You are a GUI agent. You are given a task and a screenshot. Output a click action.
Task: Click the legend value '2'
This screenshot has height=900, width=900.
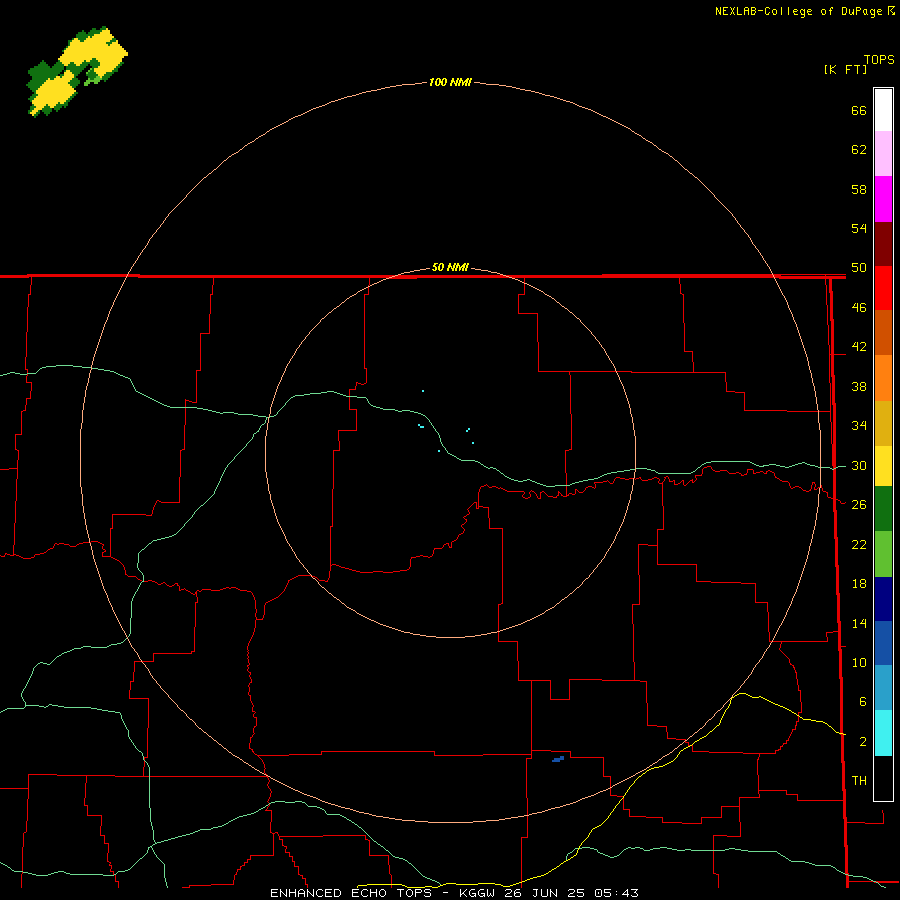(x=863, y=742)
